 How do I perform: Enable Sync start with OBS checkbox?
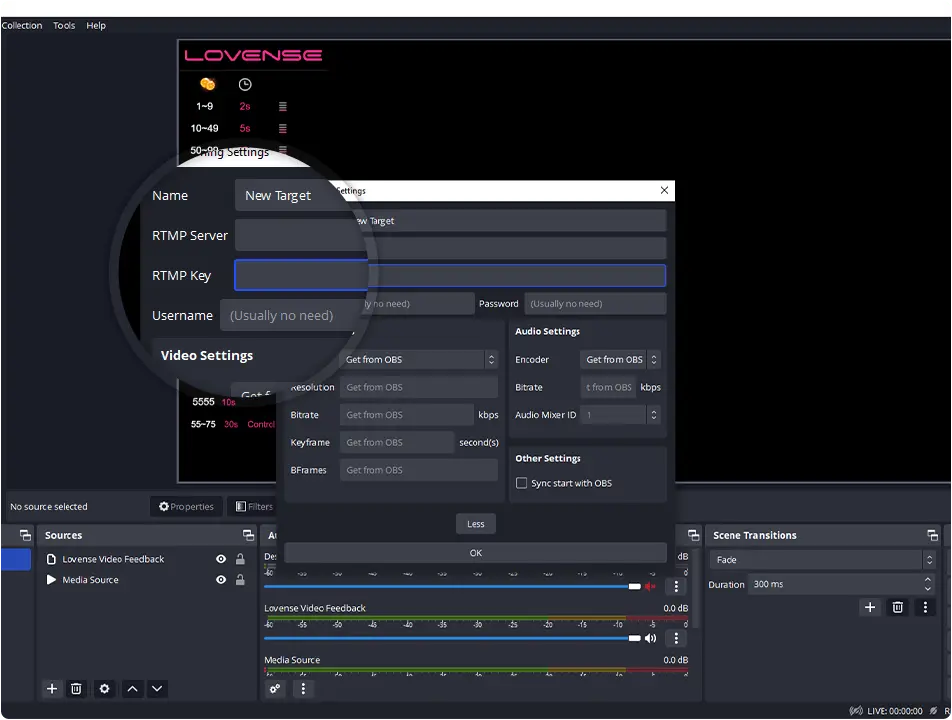[521, 483]
